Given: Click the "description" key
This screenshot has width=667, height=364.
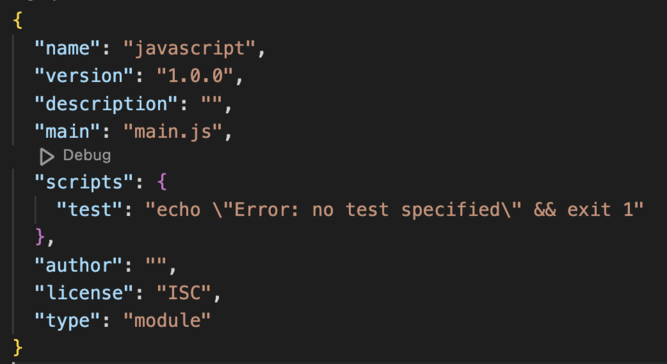Looking at the screenshot, I should click(x=107, y=104).
